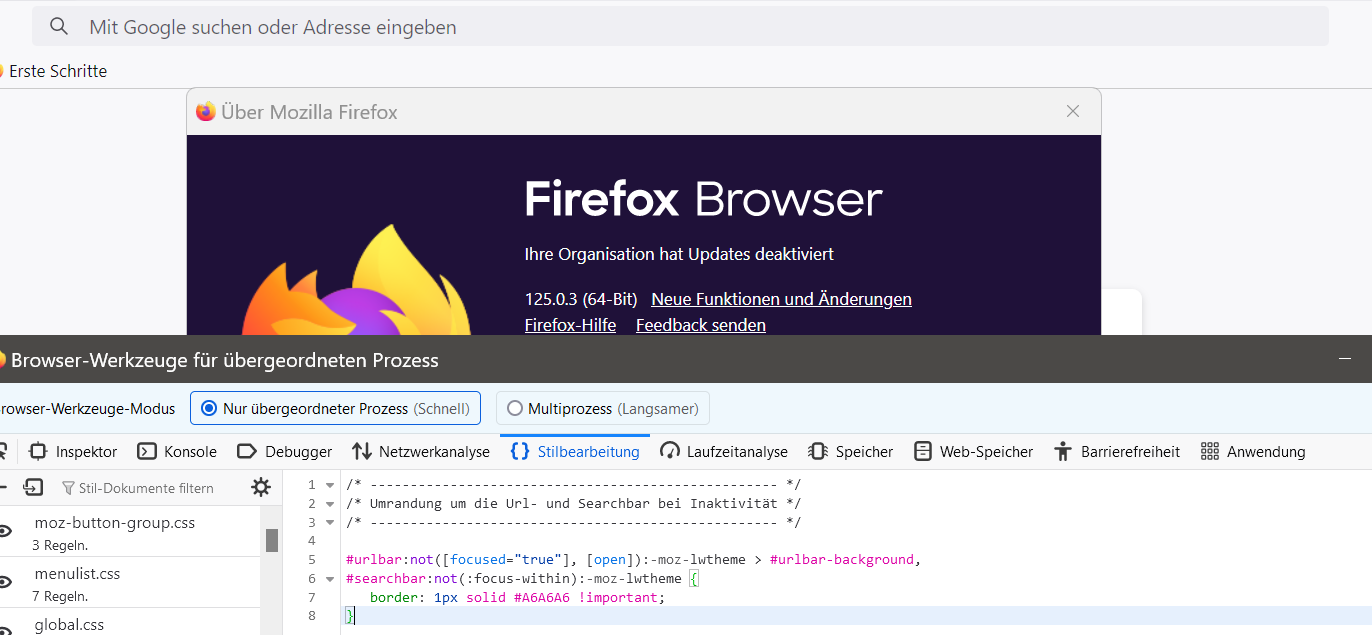This screenshot has height=635, width=1372.
Task: Collapse the code fold at line 1
Action: pos(330,486)
